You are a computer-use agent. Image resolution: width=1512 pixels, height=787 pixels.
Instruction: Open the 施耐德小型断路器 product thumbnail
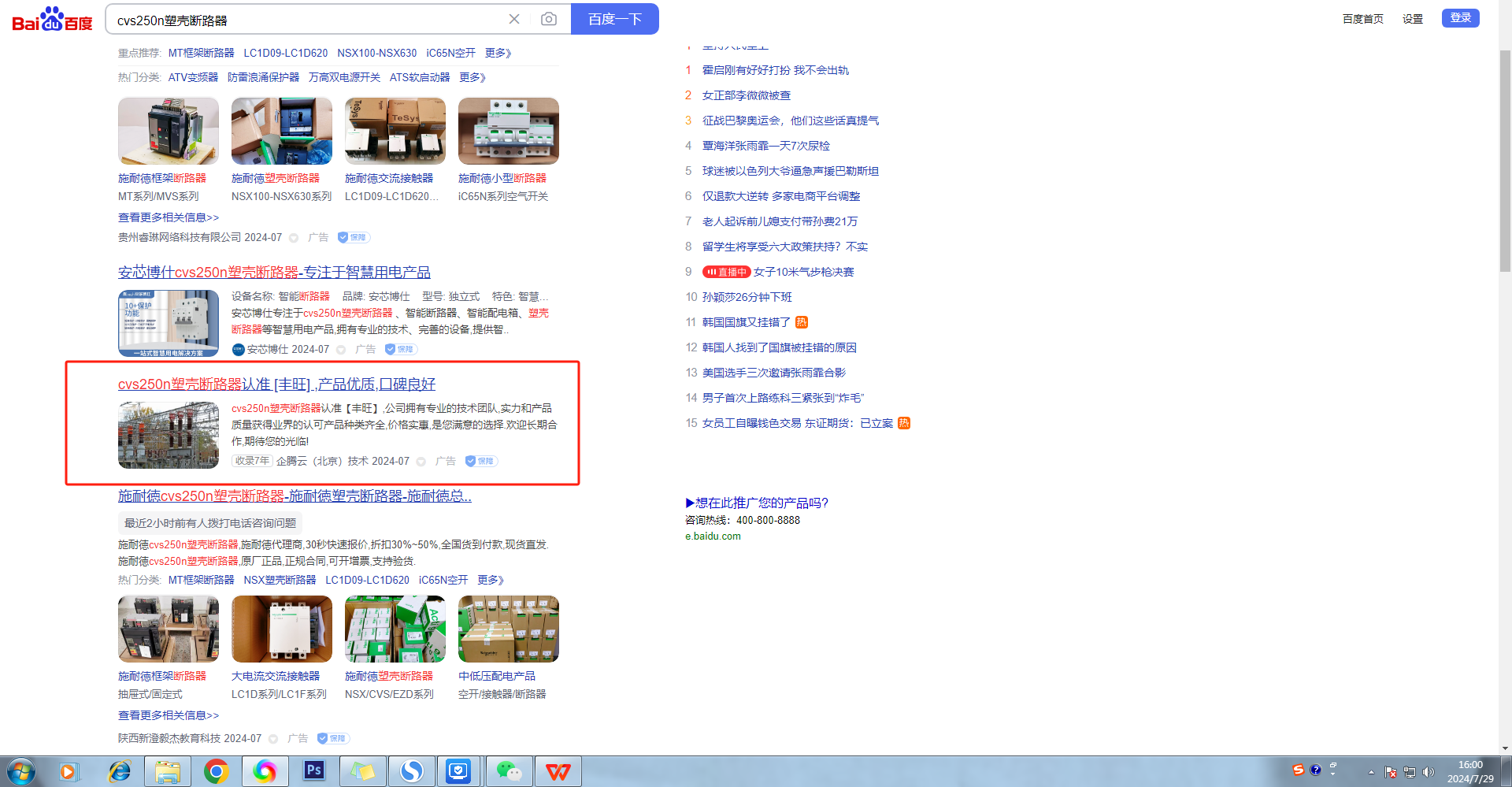point(509,131)
